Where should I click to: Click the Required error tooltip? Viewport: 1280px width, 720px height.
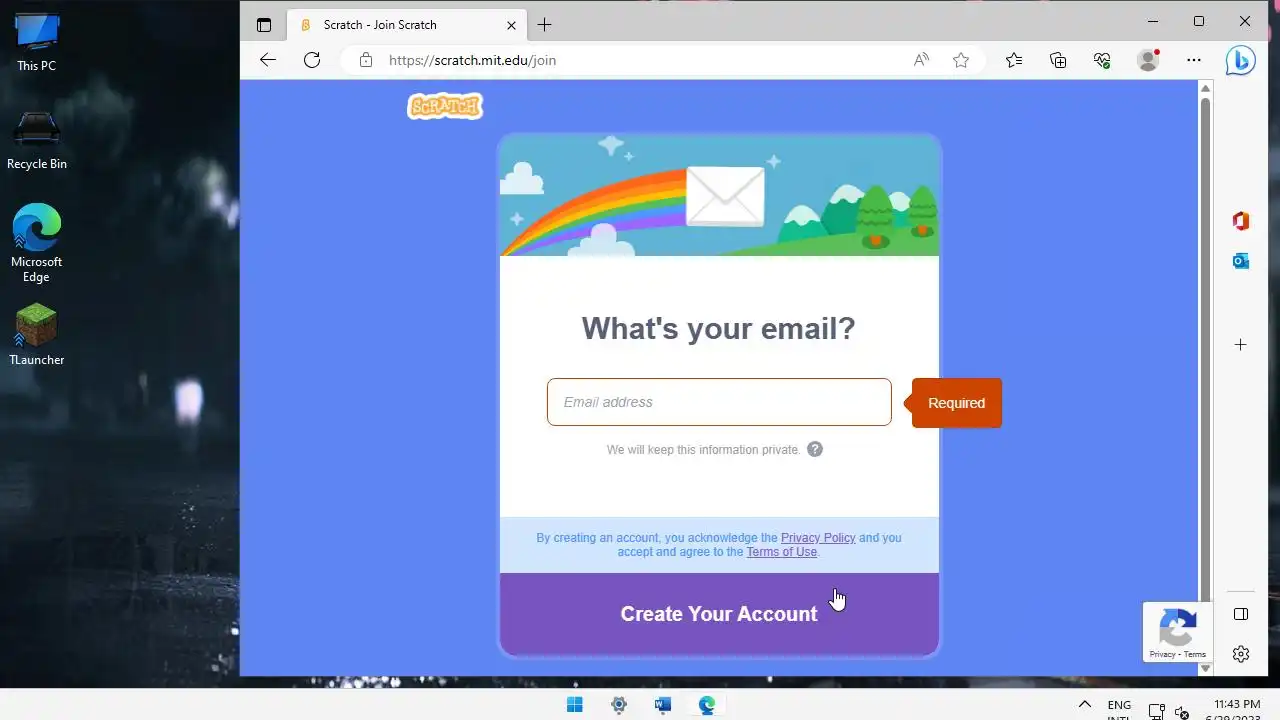click(x=956, y=403)
